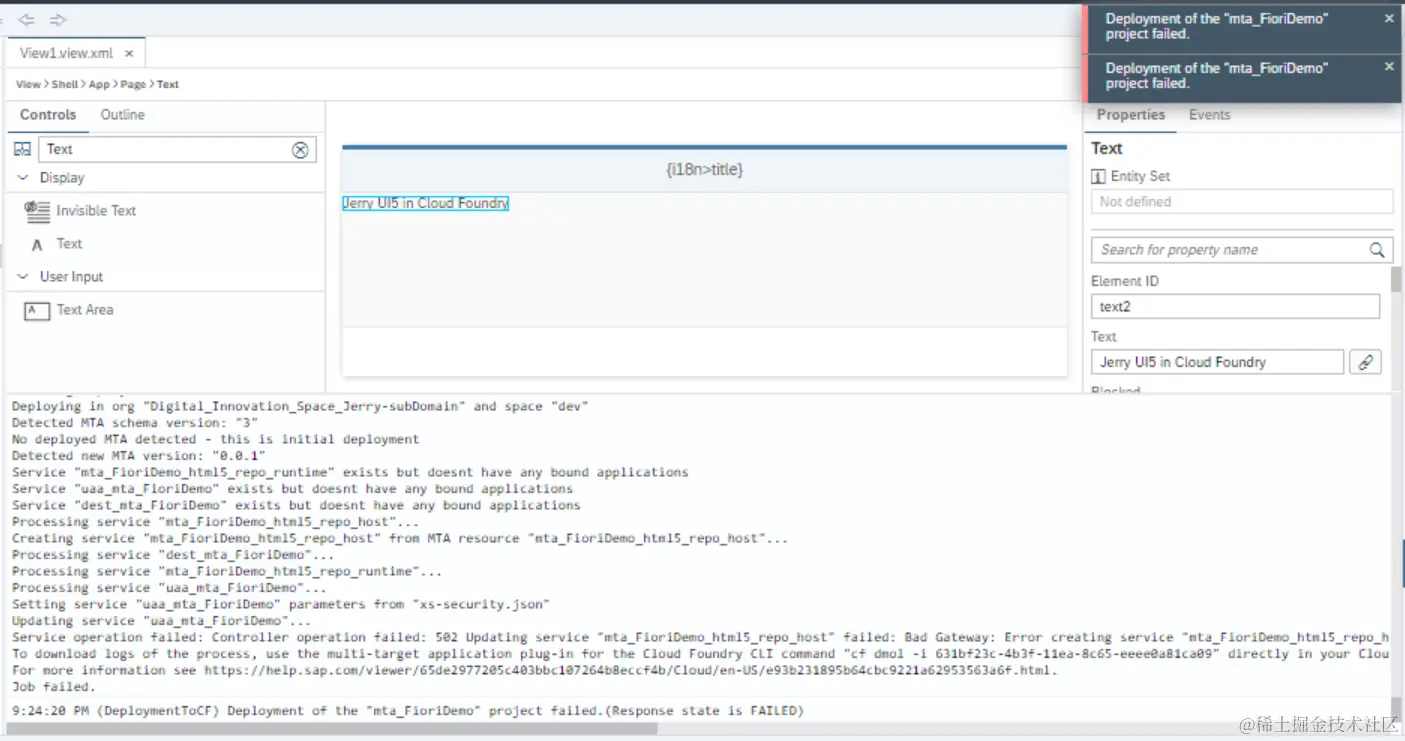Click Page in the breadcrumb

point(133,84)
